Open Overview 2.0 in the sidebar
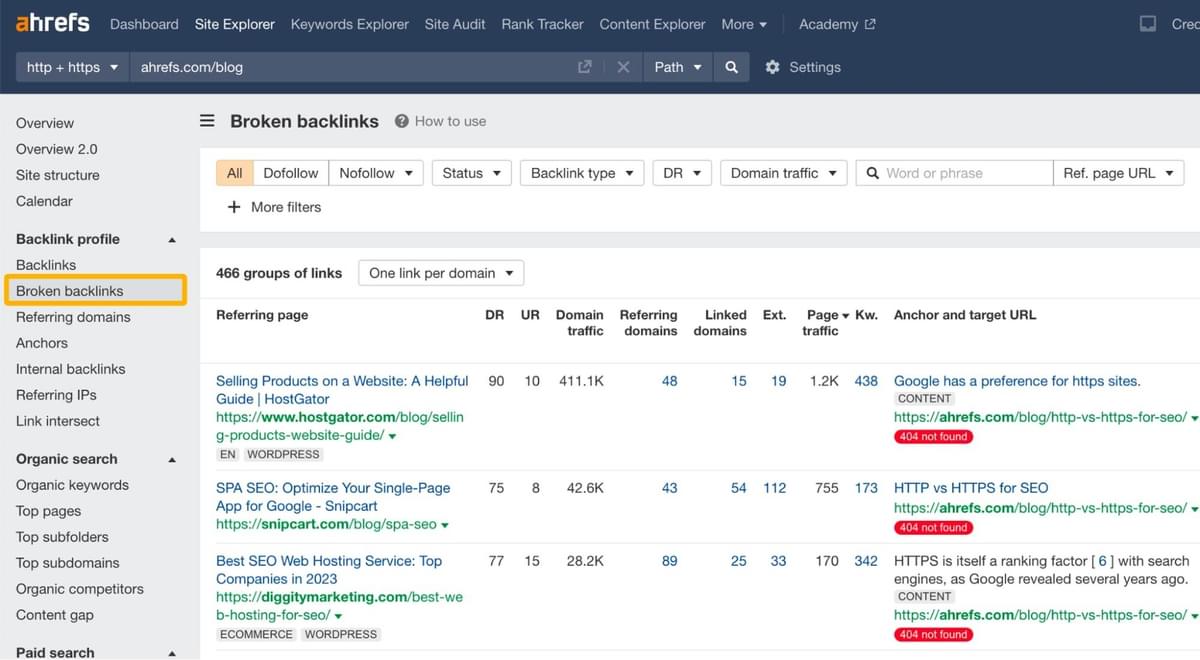1200x660 pixels. [57, 149]
